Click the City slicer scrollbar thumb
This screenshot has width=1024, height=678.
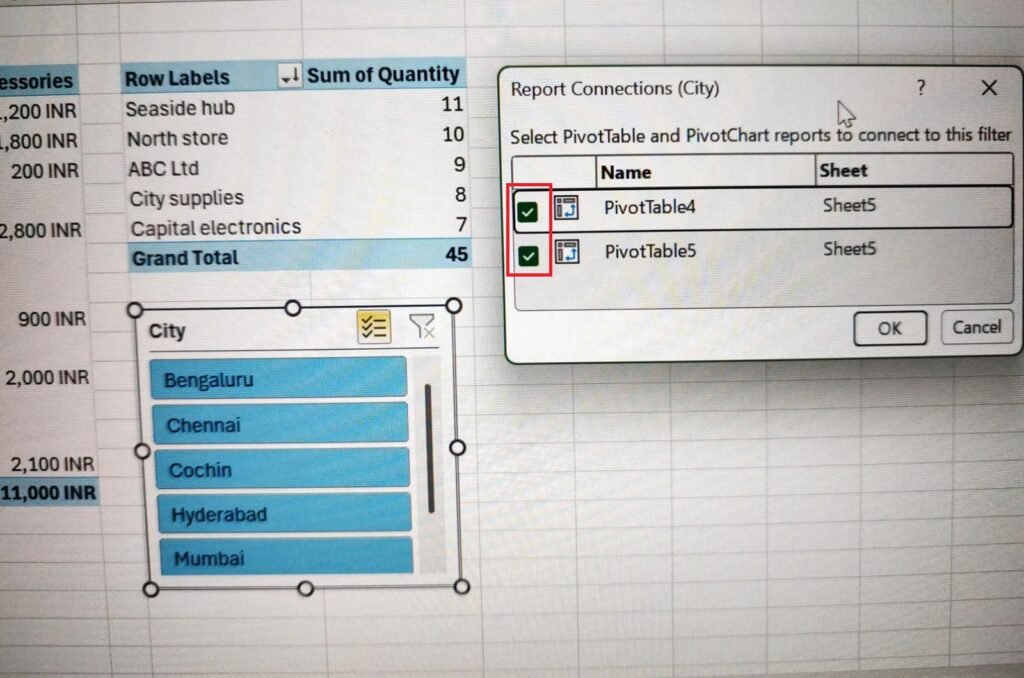pos(429,449)
